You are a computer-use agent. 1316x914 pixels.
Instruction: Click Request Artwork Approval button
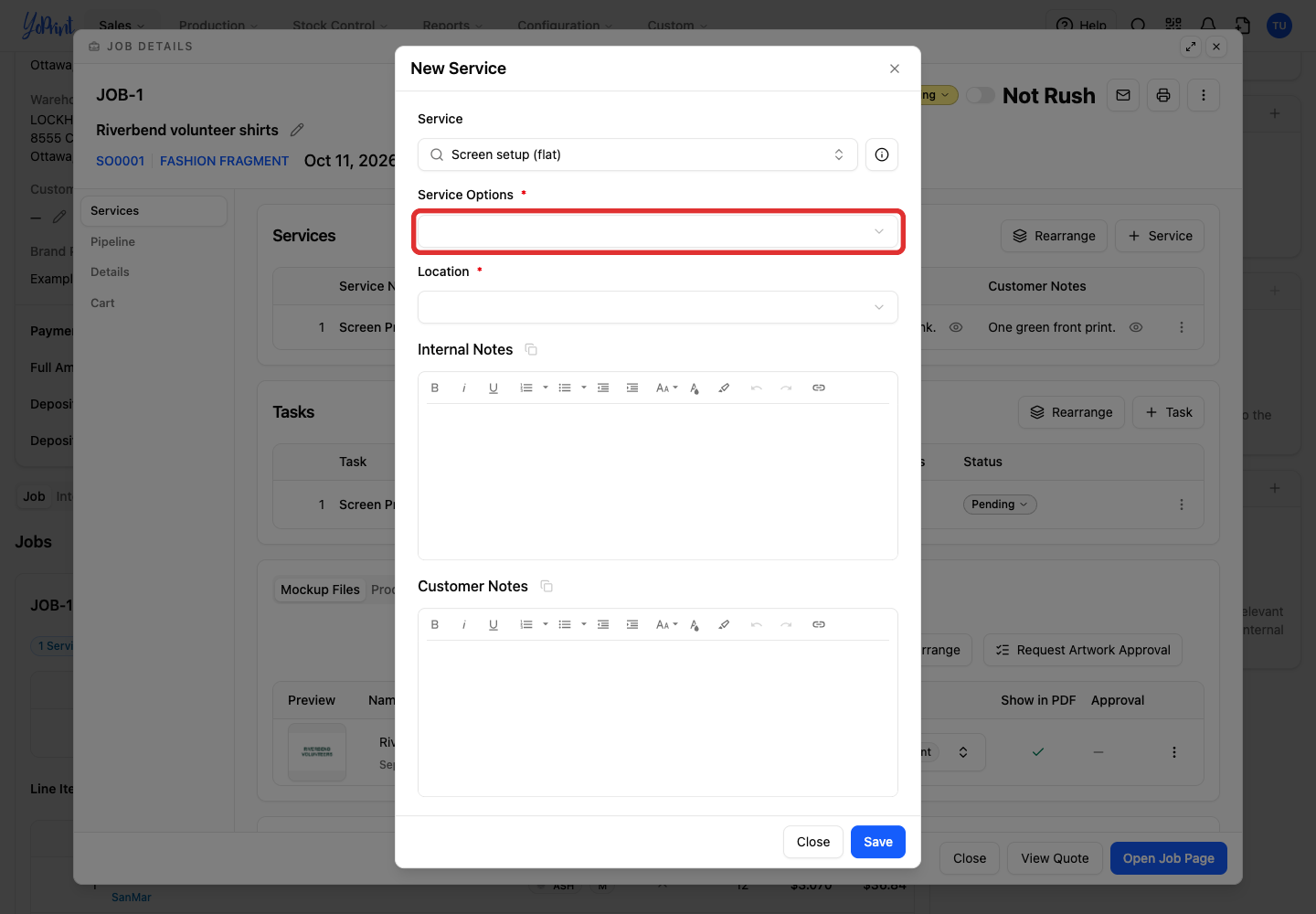1083,650
